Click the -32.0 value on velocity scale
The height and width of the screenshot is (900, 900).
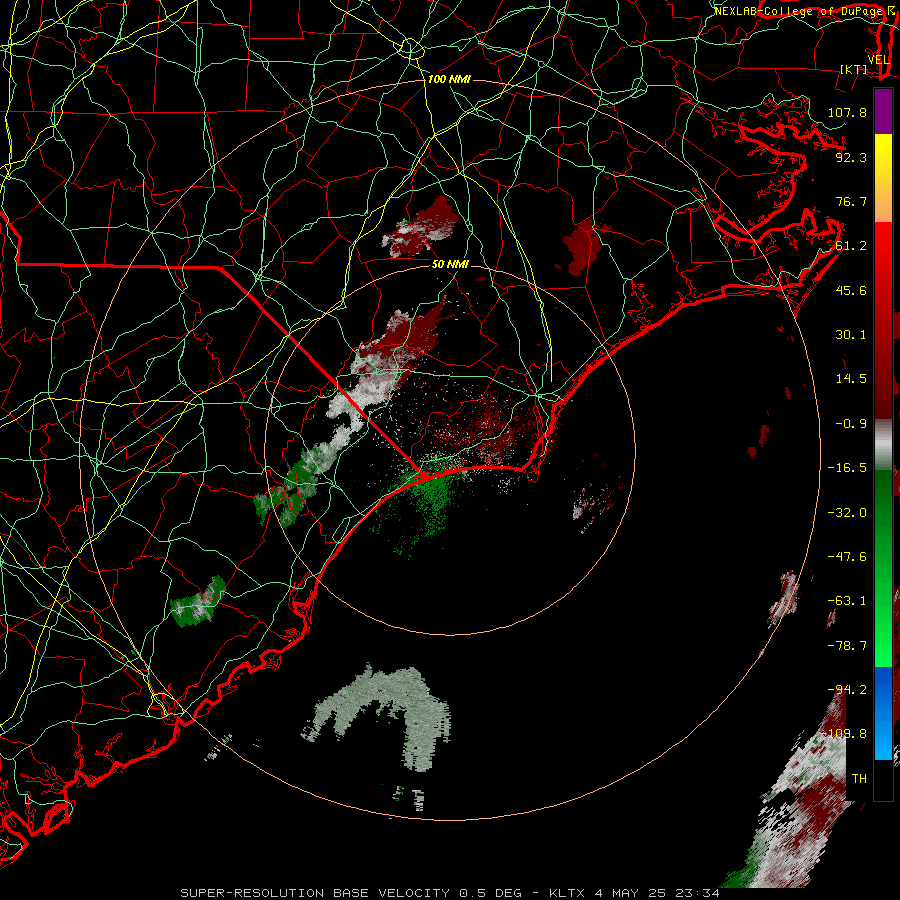(847, 513)
